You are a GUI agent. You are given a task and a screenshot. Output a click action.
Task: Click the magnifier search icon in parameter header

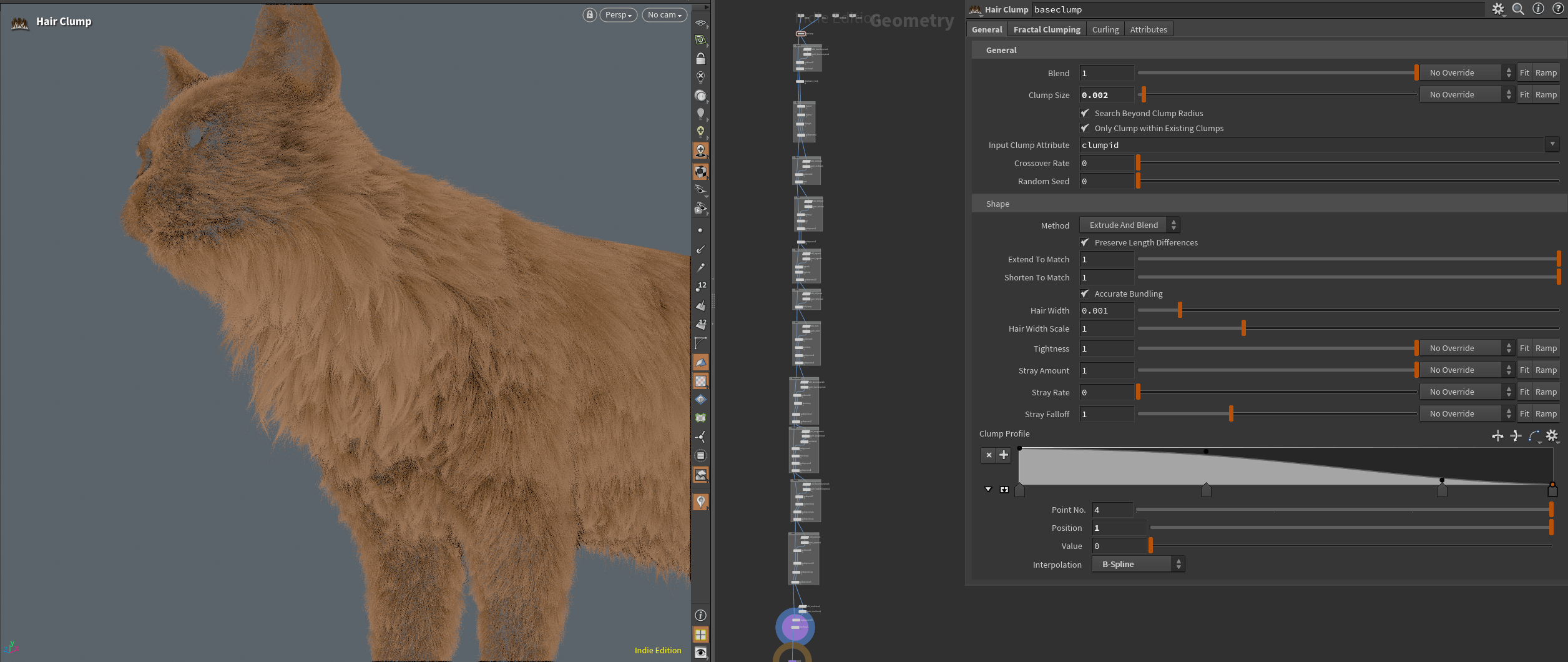1518,9
